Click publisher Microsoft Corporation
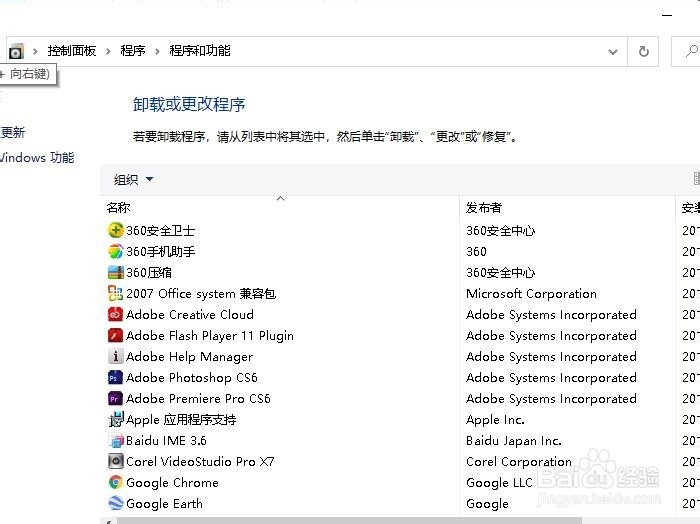This screenshot has height=524, width=700. [531, 294]
